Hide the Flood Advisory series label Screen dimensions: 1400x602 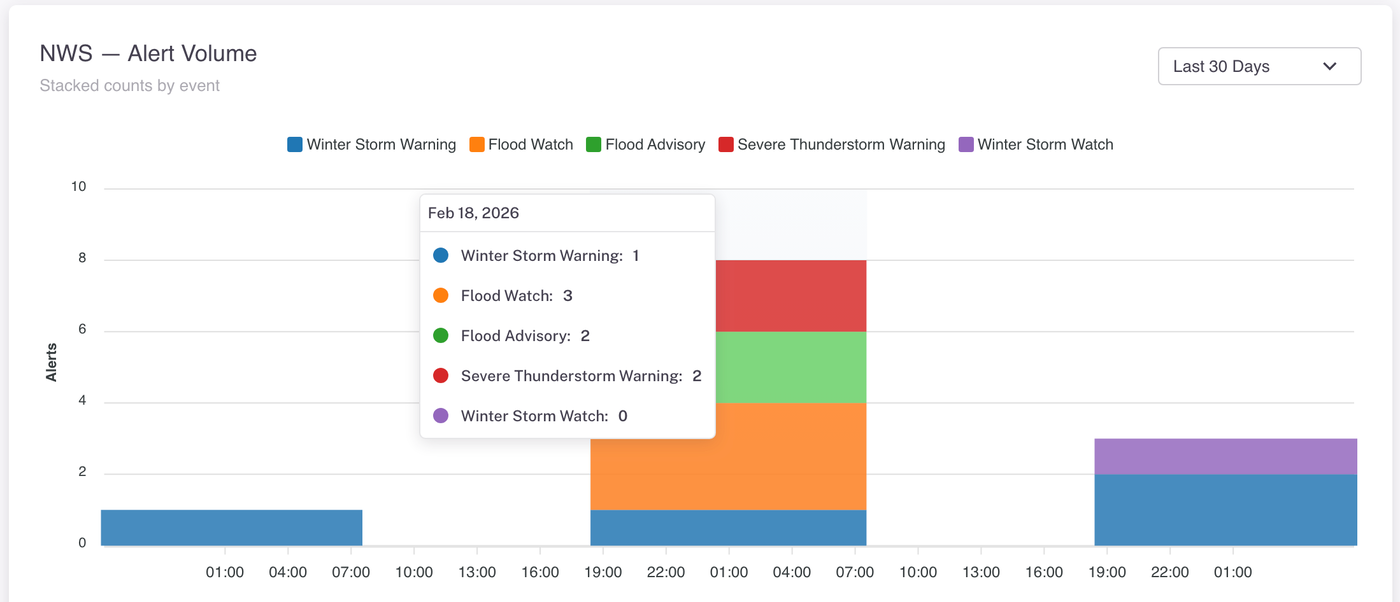[x=655, y=145]
